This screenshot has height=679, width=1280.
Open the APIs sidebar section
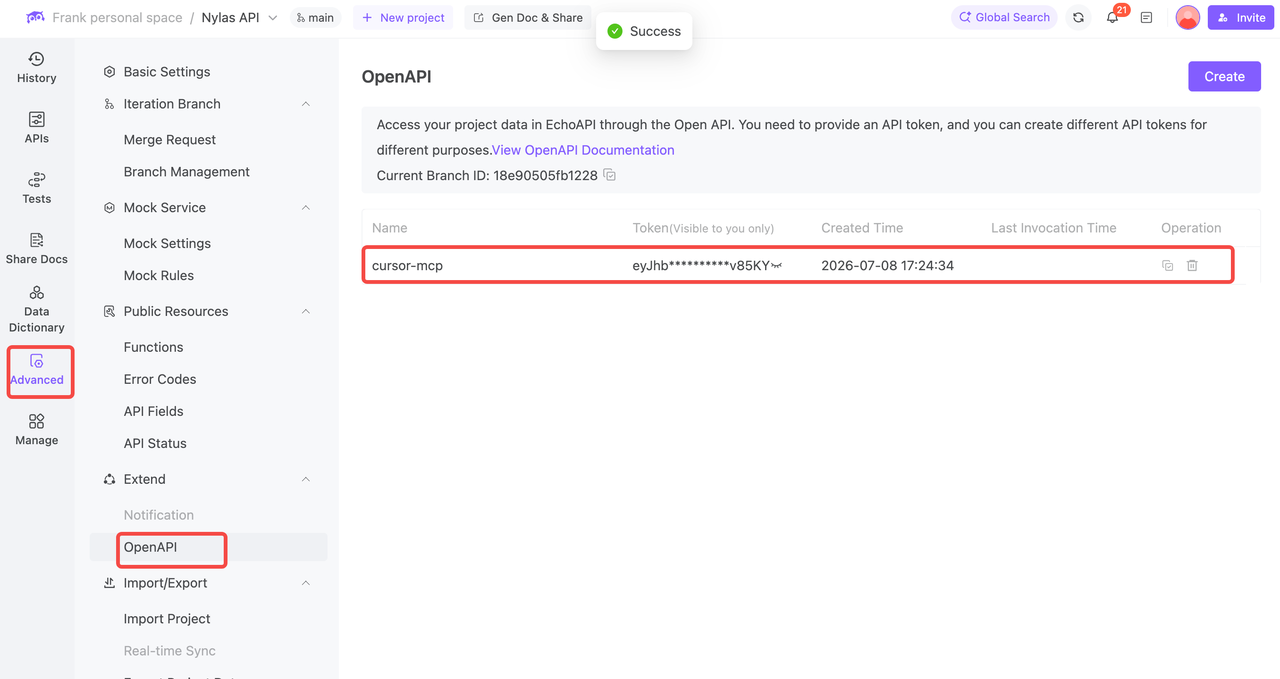point(36,128)
